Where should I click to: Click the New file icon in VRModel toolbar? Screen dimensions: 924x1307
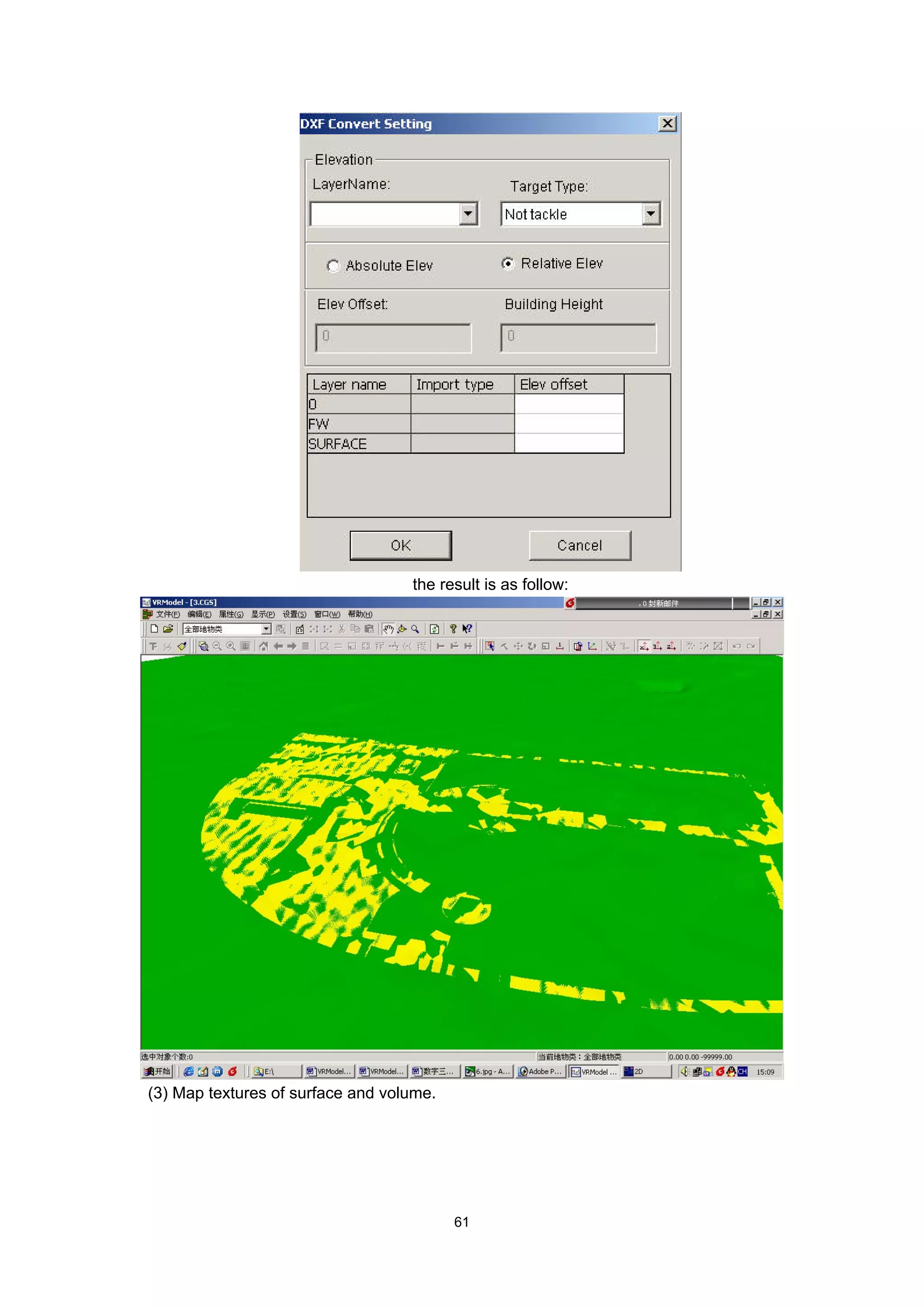coord(154,629)
